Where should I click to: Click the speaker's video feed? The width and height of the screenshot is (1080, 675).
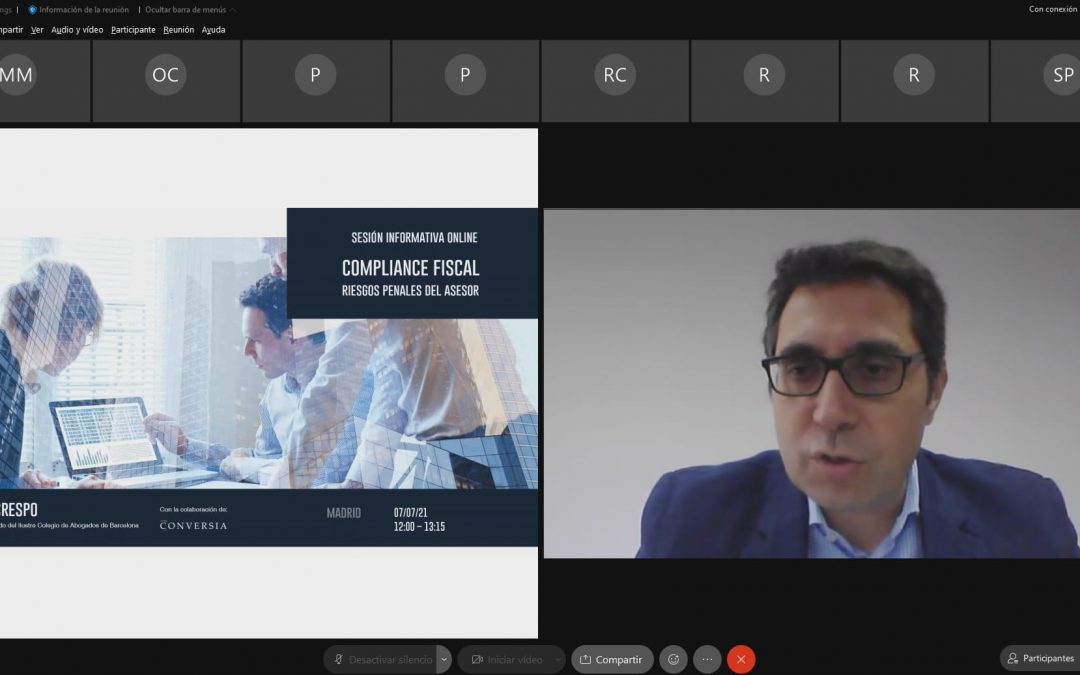click(812, 384)
